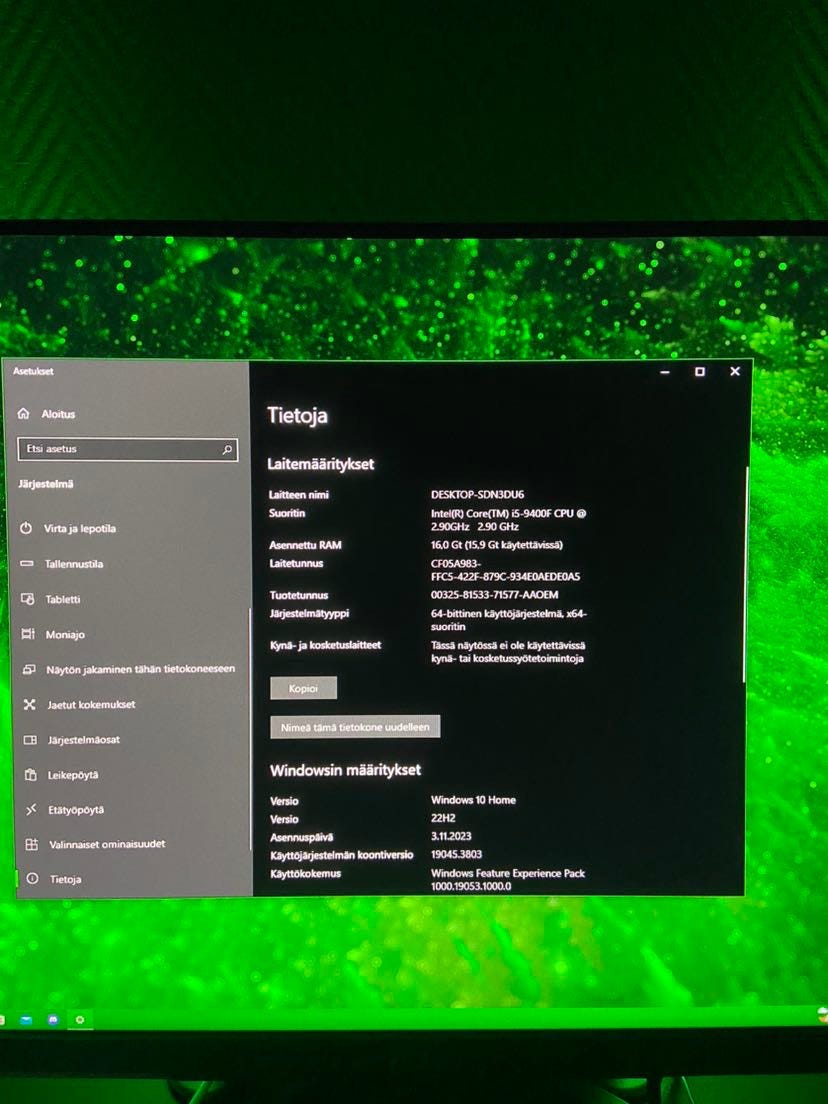Screen dimensions: 828x1104
Task: Click the search magnifier in Etsi asetus
Action: 227,449
